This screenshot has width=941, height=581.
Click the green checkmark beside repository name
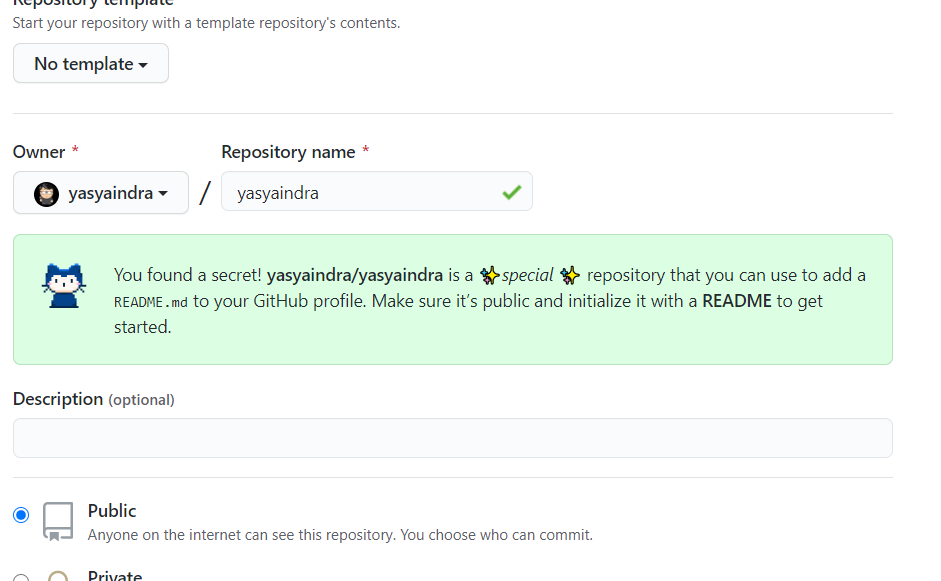tap(512, 191)
